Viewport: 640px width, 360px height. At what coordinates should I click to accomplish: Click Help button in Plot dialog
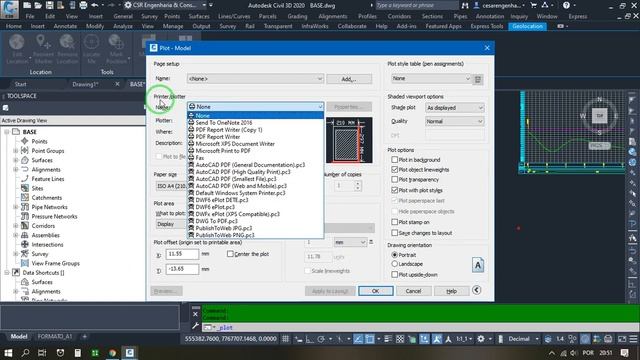click(451, 291)
